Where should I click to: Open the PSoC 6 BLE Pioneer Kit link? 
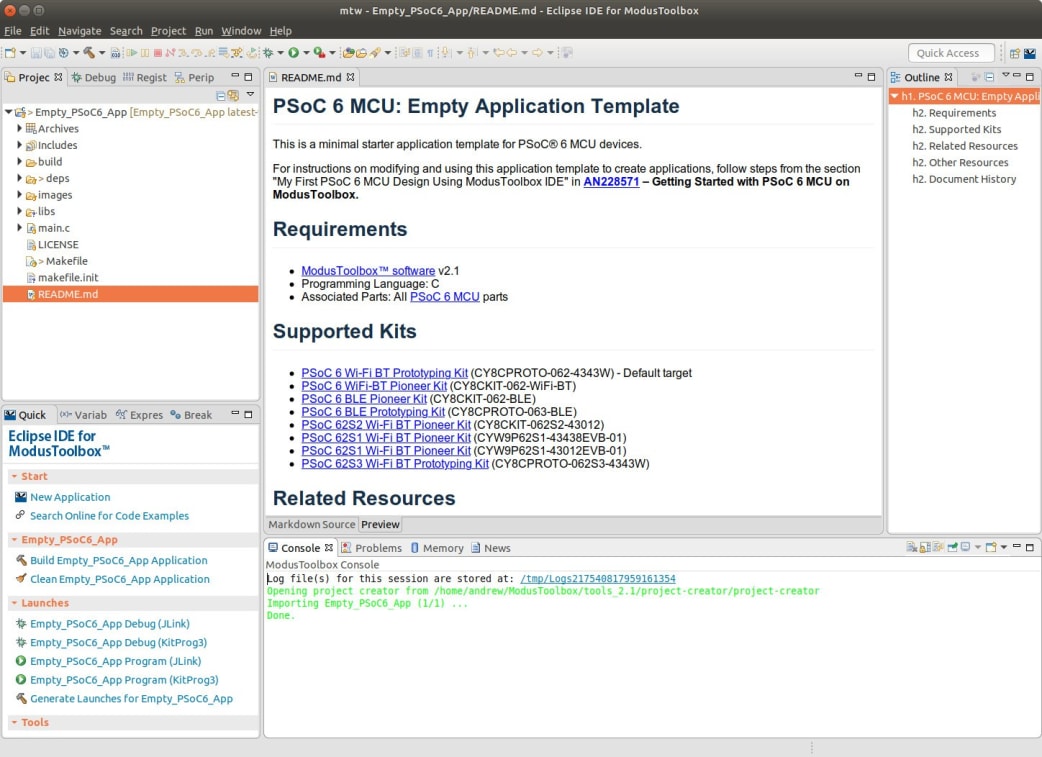364,399
